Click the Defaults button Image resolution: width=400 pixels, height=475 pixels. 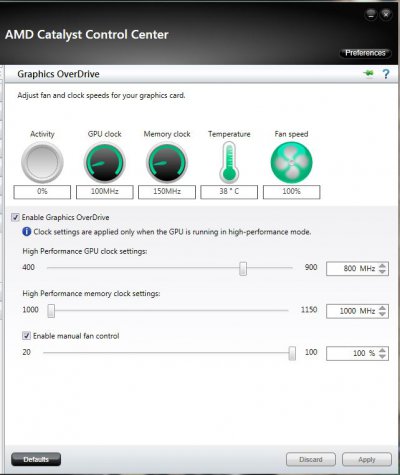pos(36,459)
